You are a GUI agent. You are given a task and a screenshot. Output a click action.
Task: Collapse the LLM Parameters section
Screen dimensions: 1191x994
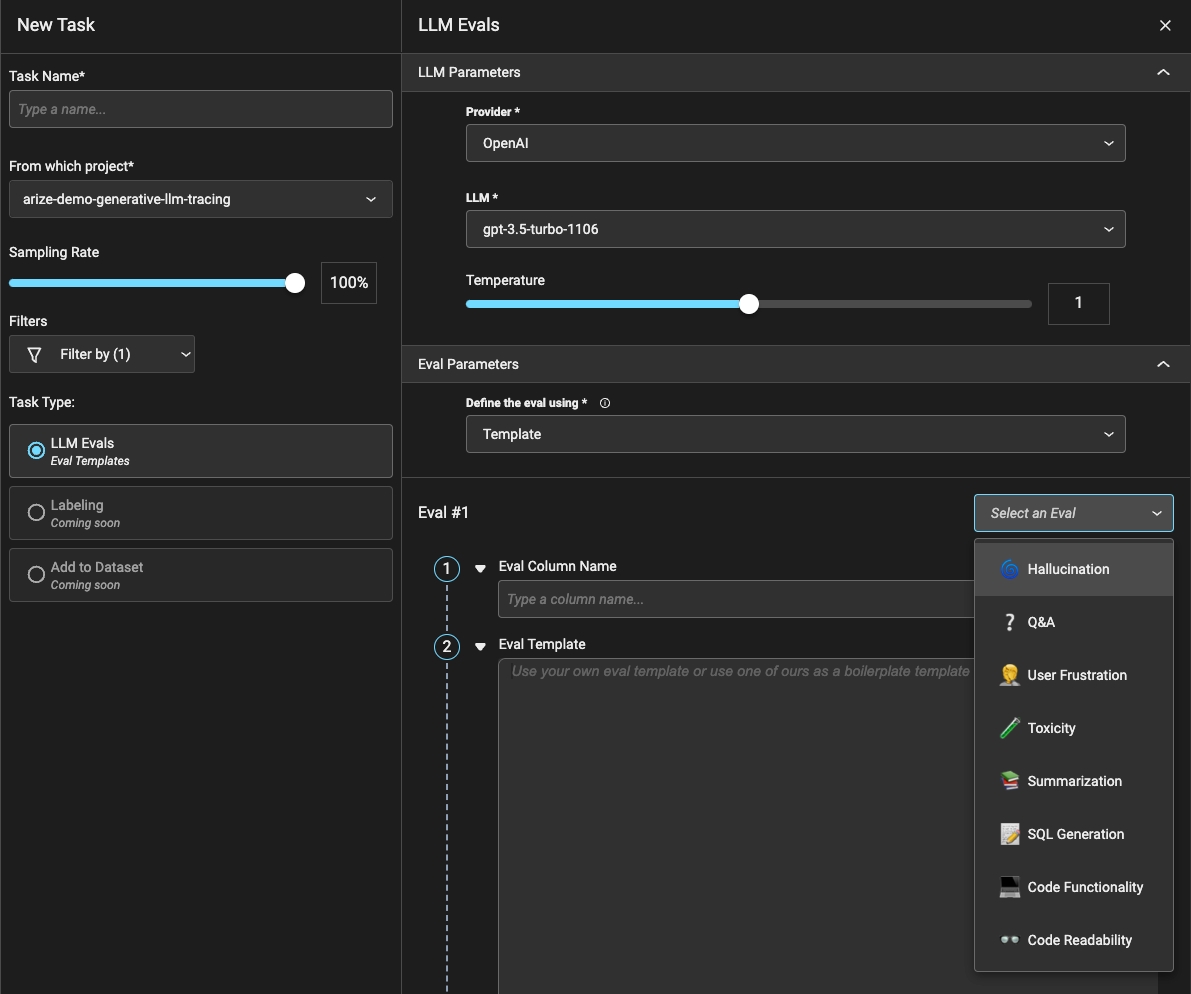(1162, 72)
